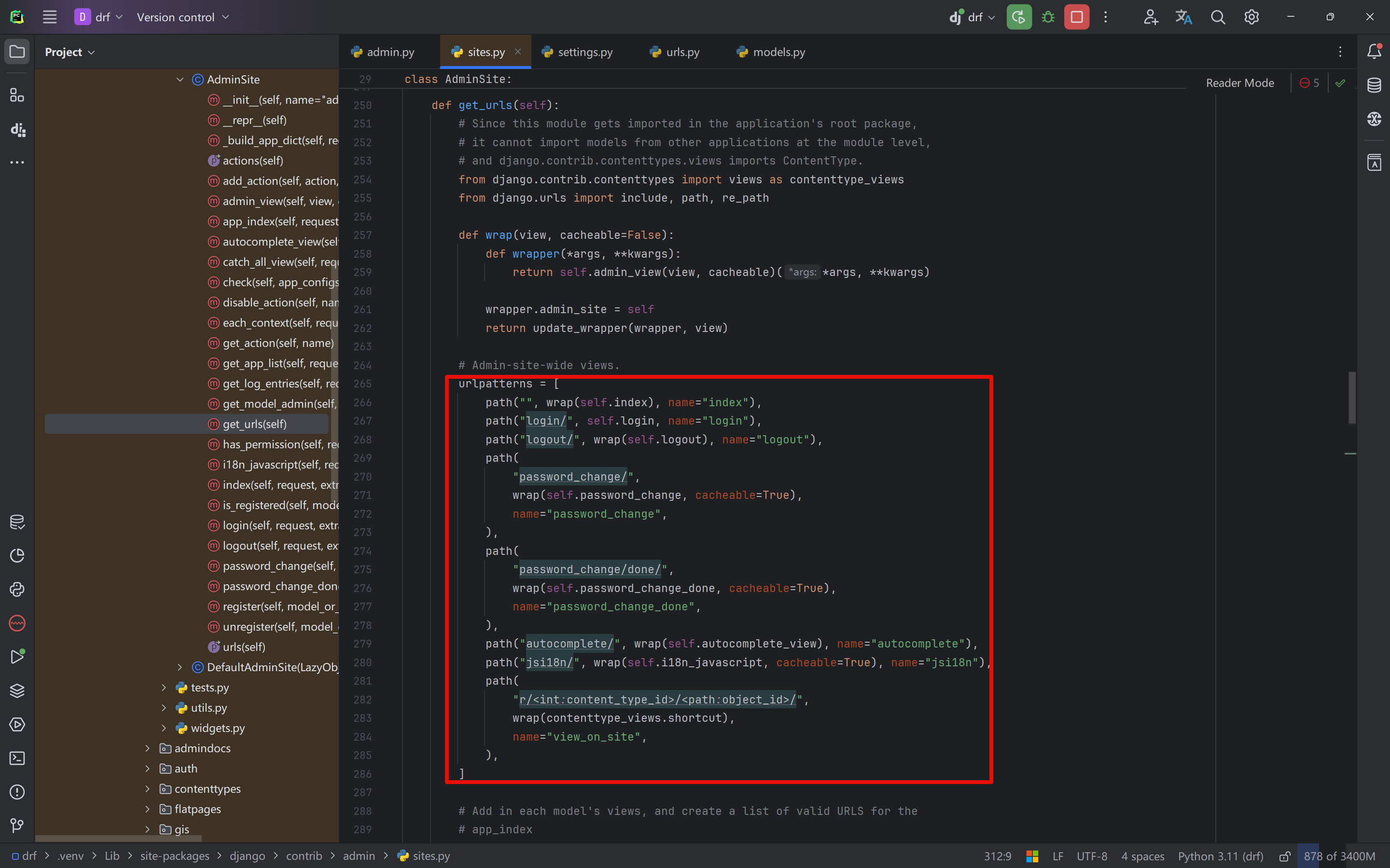
Task: Toggle the read-only lock icon
Action: [x=1285, y=856]
